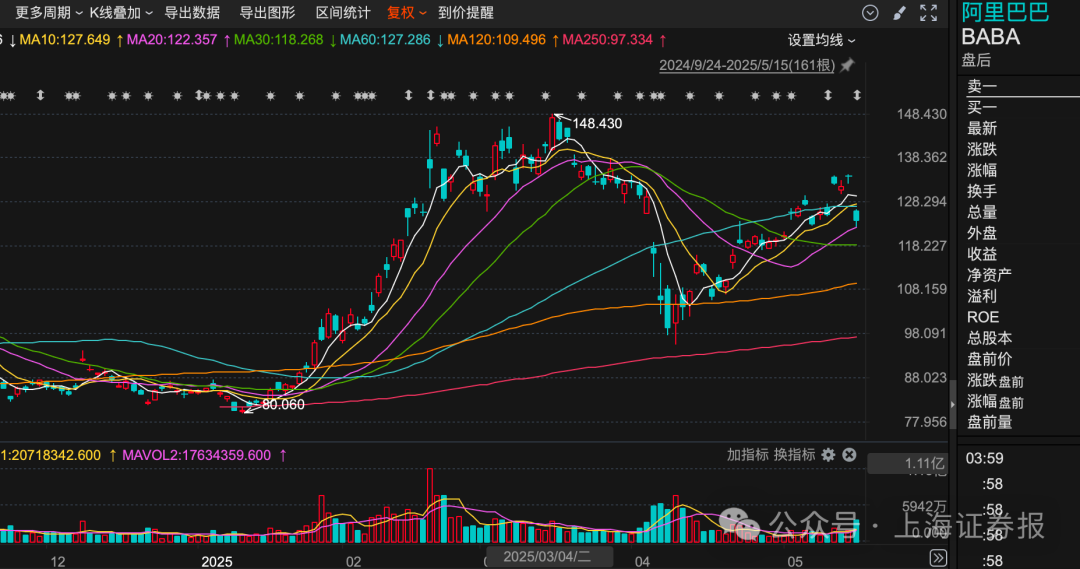This screenshot has height=569, width=1080.
Task: Click the 77.956 price axis label
Action: tap(925, 422)
